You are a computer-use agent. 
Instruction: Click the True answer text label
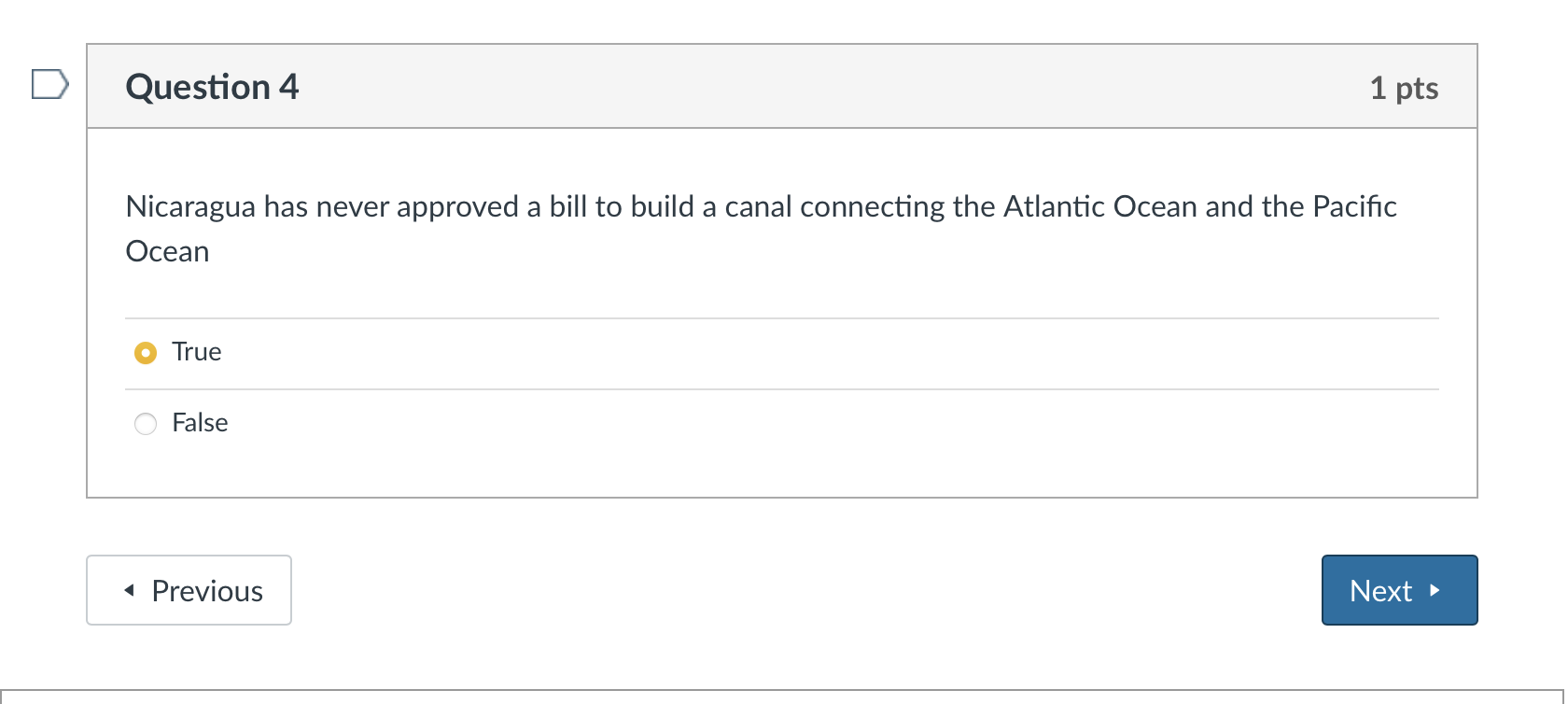[196, 352]
